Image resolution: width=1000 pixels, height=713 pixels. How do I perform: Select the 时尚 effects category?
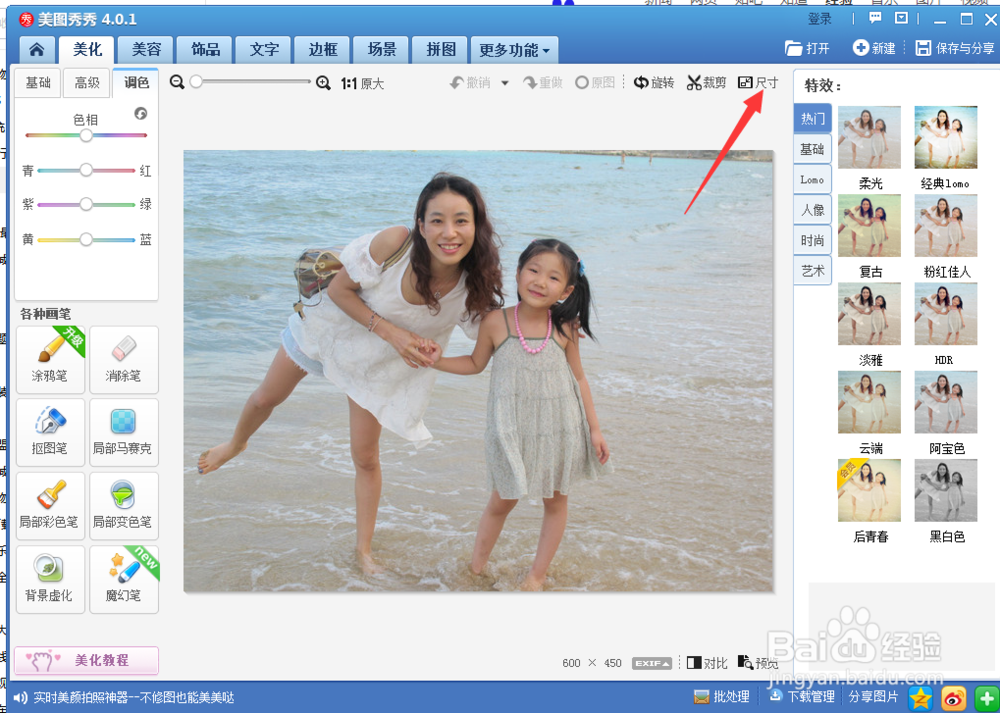812,240
